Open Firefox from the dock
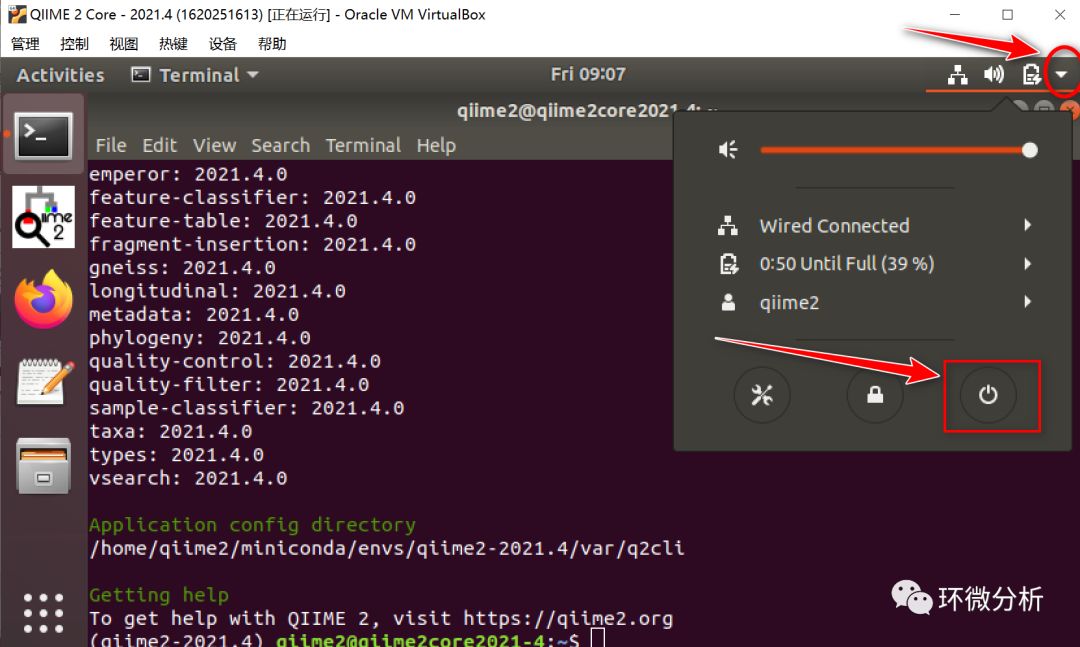This screenshot has height=647, width=1080. [43, 300]
